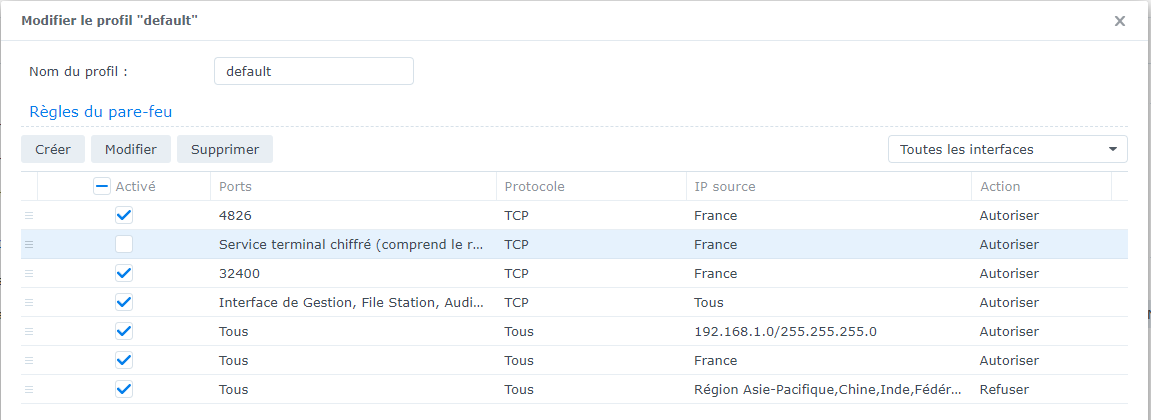1151x420 pixels.
Task: Uncheck the port 32400 rule
Action: click(x=124, y=273)
